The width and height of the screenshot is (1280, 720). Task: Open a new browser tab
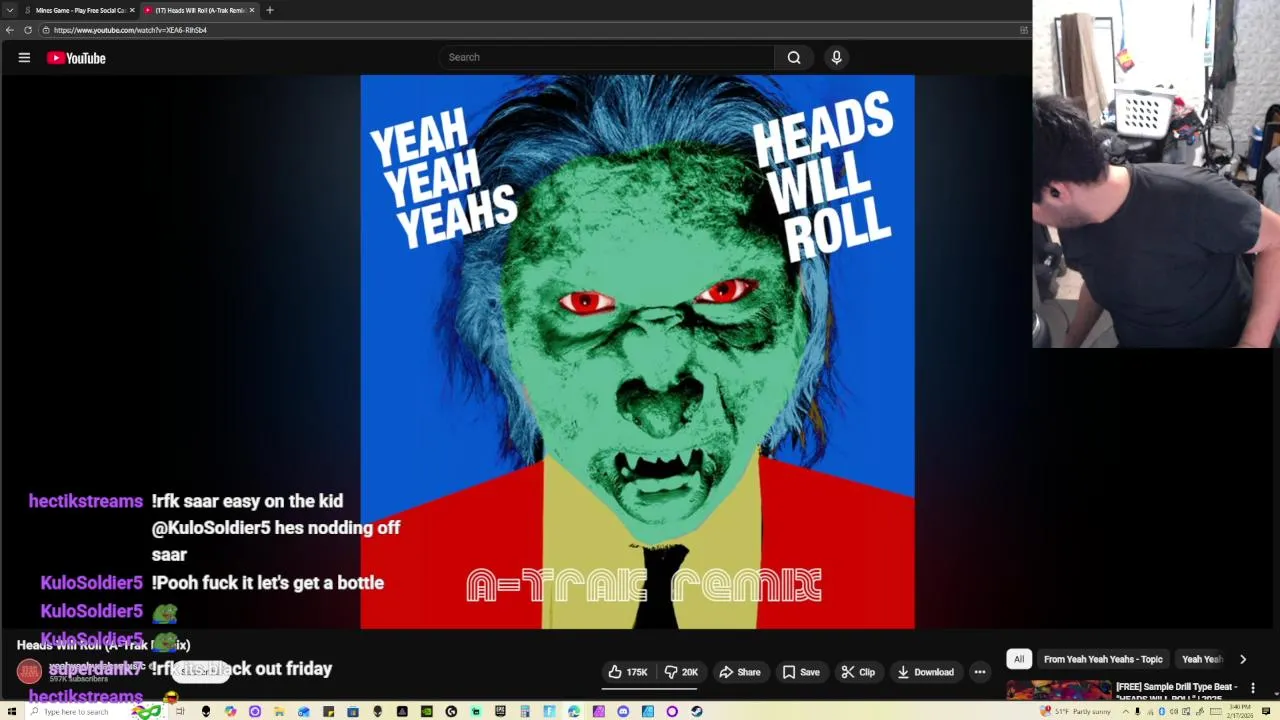coord(270,10)
